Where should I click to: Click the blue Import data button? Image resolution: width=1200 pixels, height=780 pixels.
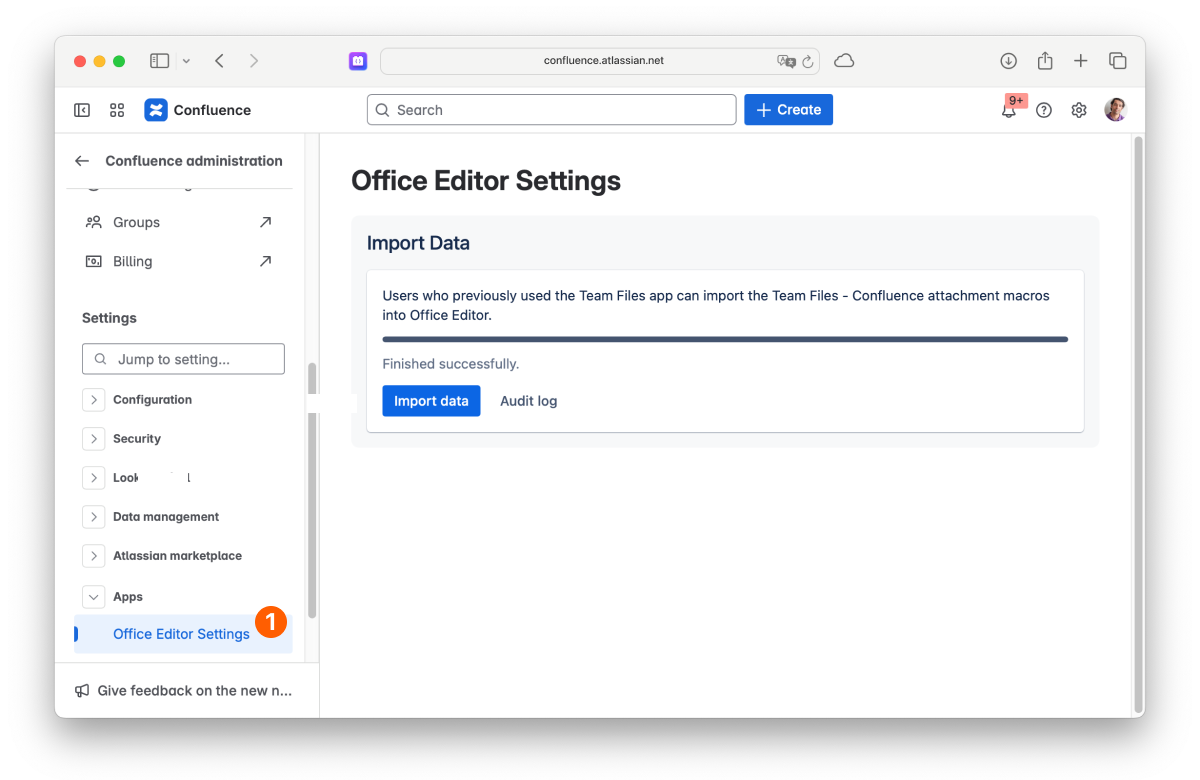431,401
